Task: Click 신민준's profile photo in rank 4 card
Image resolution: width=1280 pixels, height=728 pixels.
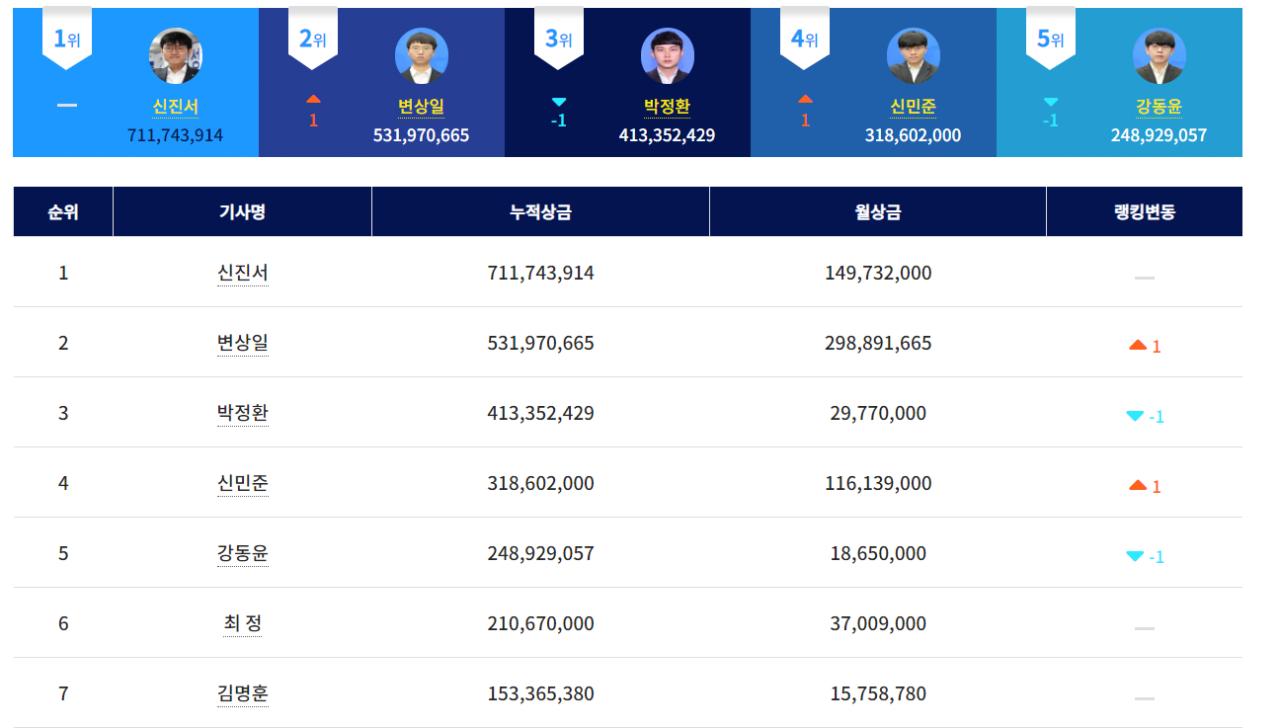Action: pos(913,55)
